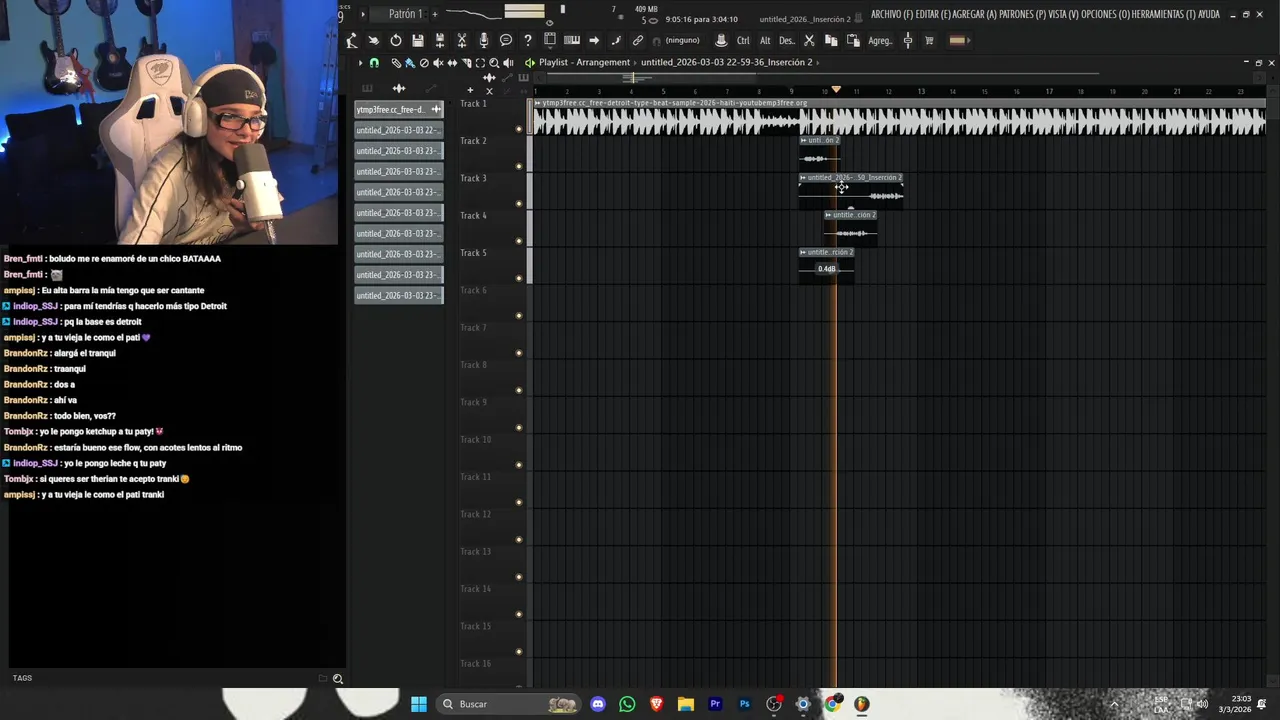Click the hat stamp icon beside Ctrl
The width and height of the screenshot is (1280, 720).
click(x=721, y=40)
